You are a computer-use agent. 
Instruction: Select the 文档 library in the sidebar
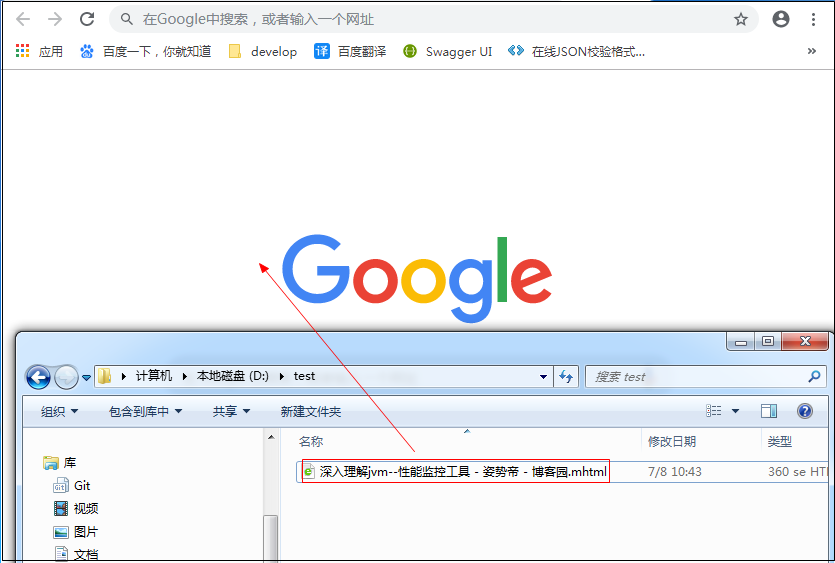[x=76, y=554]
